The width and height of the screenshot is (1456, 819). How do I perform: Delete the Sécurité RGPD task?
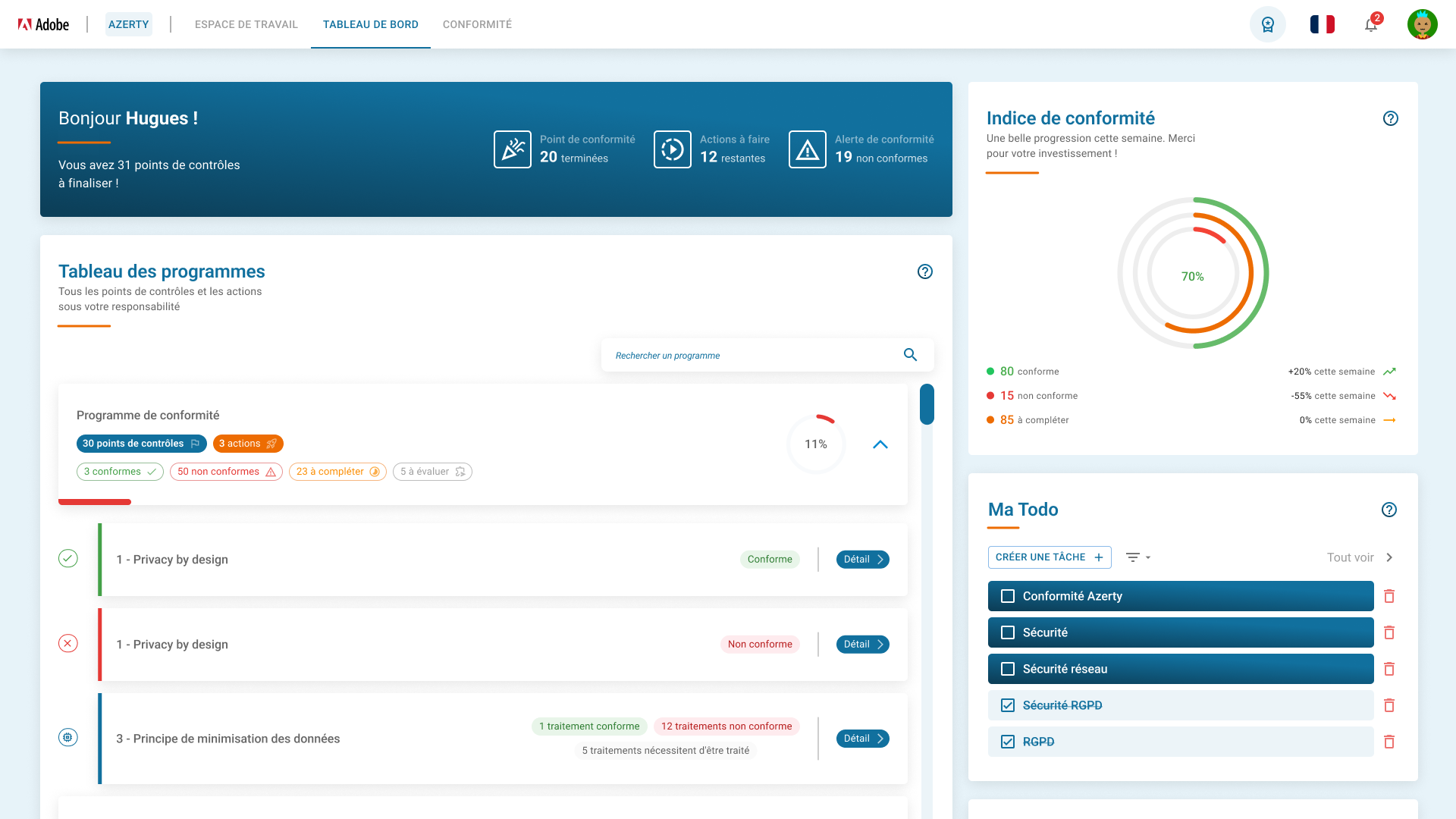click(1389, 705)
